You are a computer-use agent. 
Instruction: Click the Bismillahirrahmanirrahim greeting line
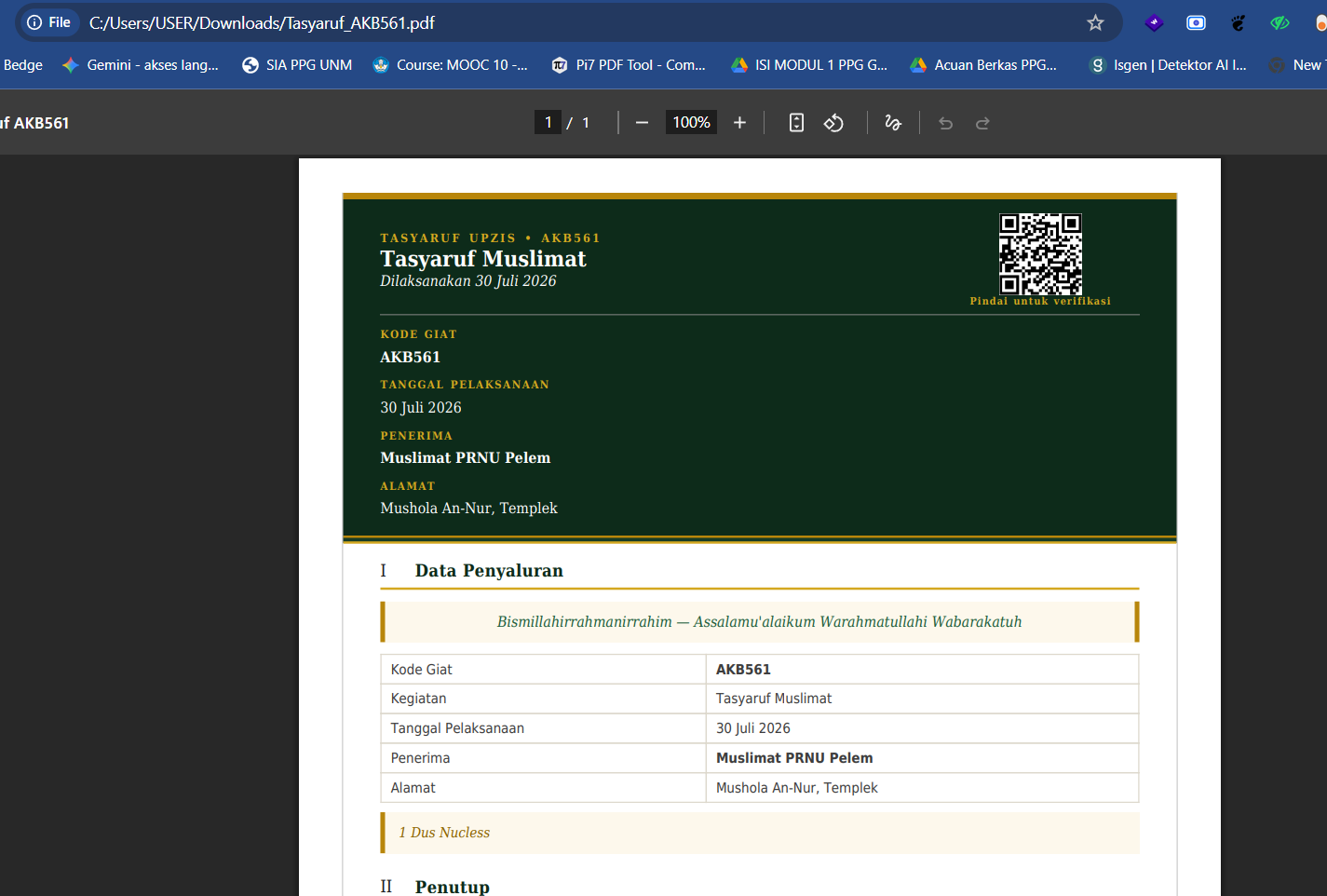point(759,622)
